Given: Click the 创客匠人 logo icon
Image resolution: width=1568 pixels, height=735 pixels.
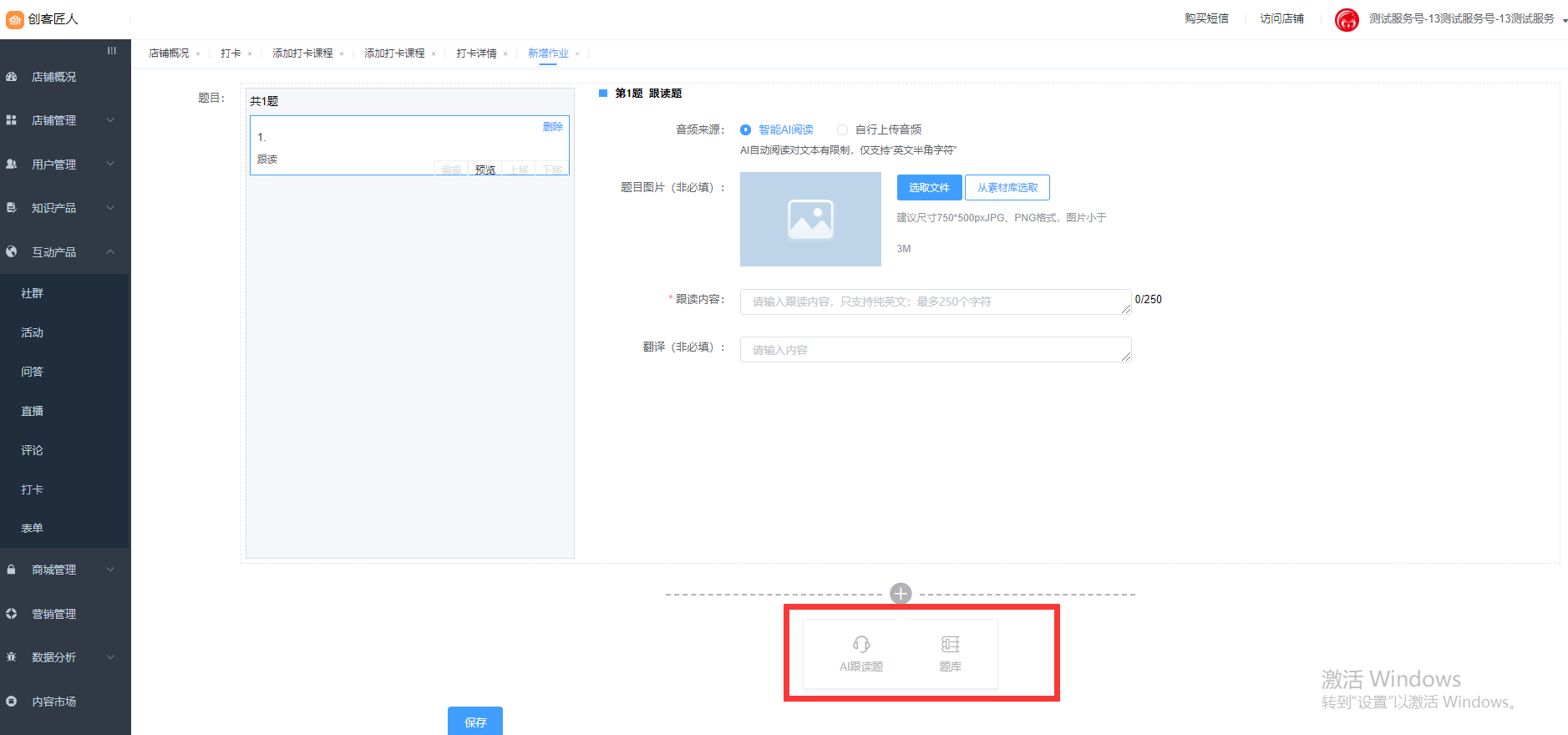Looking at the screenshot, I should [15, 19].
